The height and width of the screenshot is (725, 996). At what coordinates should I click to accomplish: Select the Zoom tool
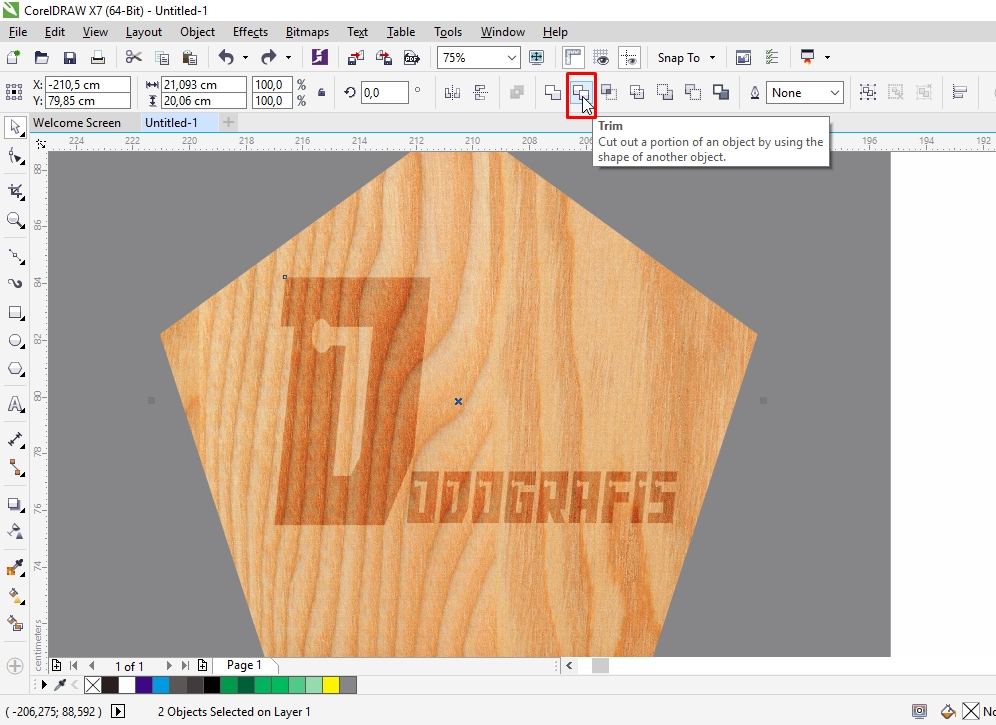[x=14, y=221]
